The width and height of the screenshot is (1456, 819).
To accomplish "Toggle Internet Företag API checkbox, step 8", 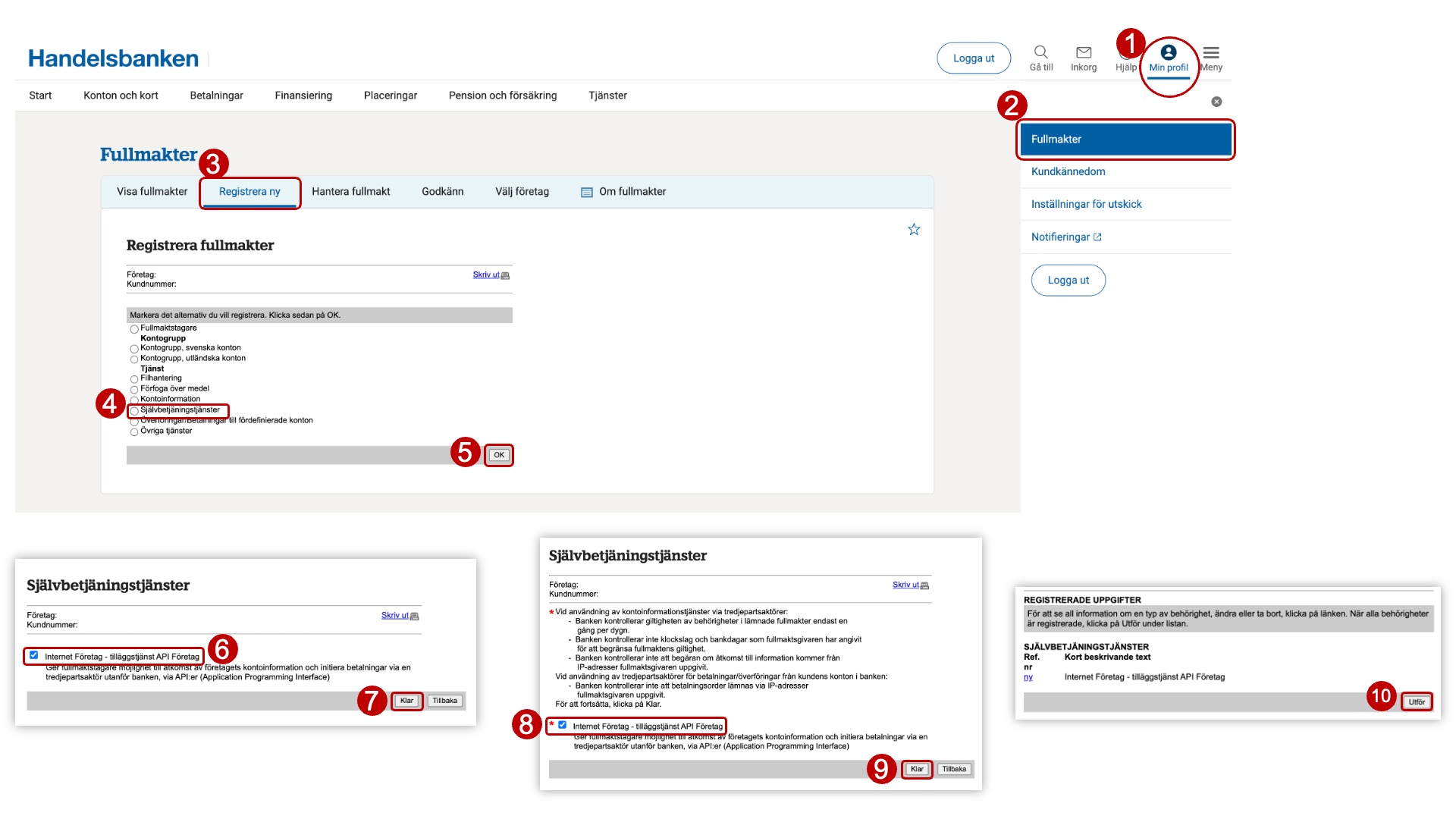I will point(562,725).
